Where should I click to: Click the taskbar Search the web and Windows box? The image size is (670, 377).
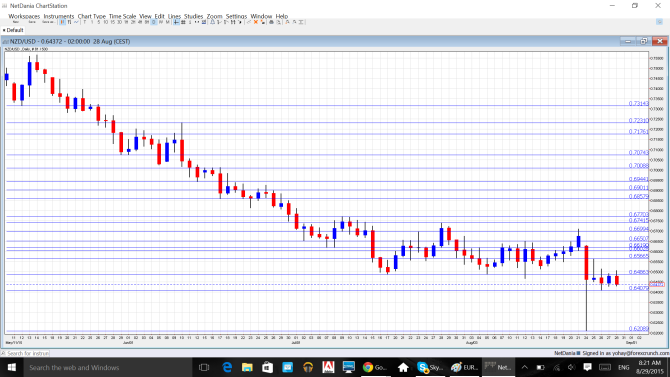pos(107,368)
